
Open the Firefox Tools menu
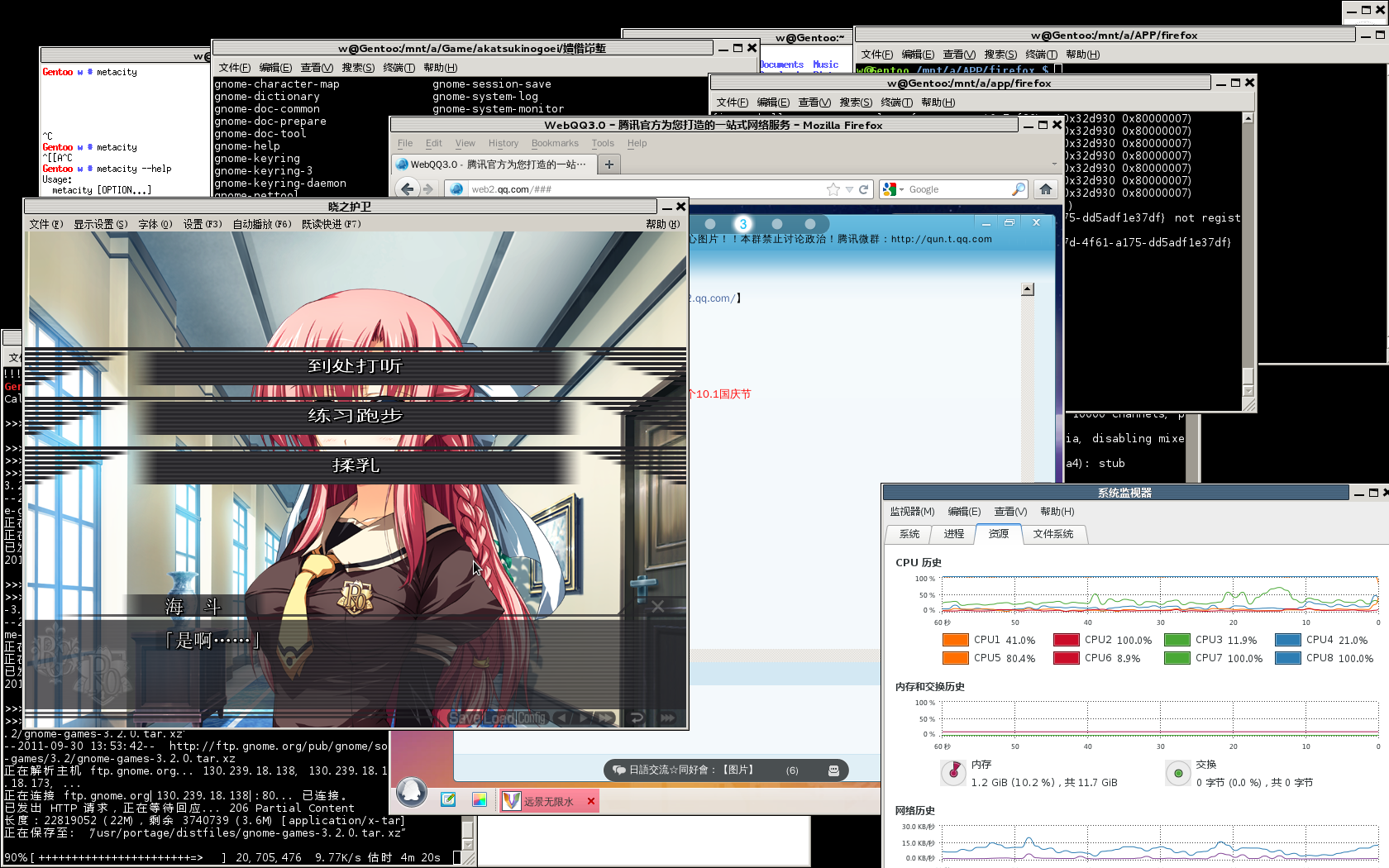(x=603, y=144)
